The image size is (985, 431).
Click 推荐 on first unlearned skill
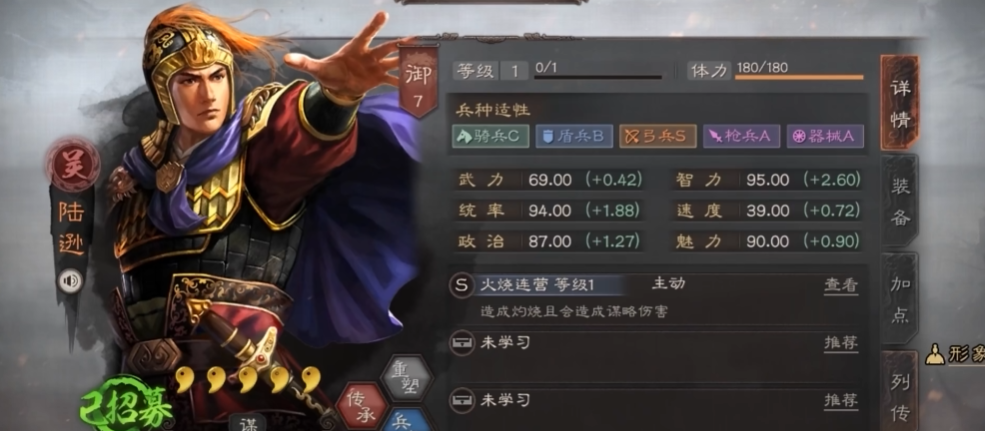pos(841,342)
